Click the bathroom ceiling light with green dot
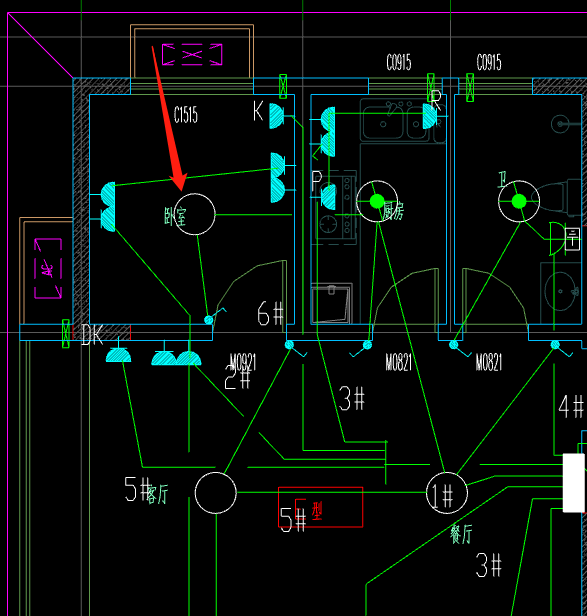The width and height of the screenshot is (587, 616). click(x=519, y=201)
